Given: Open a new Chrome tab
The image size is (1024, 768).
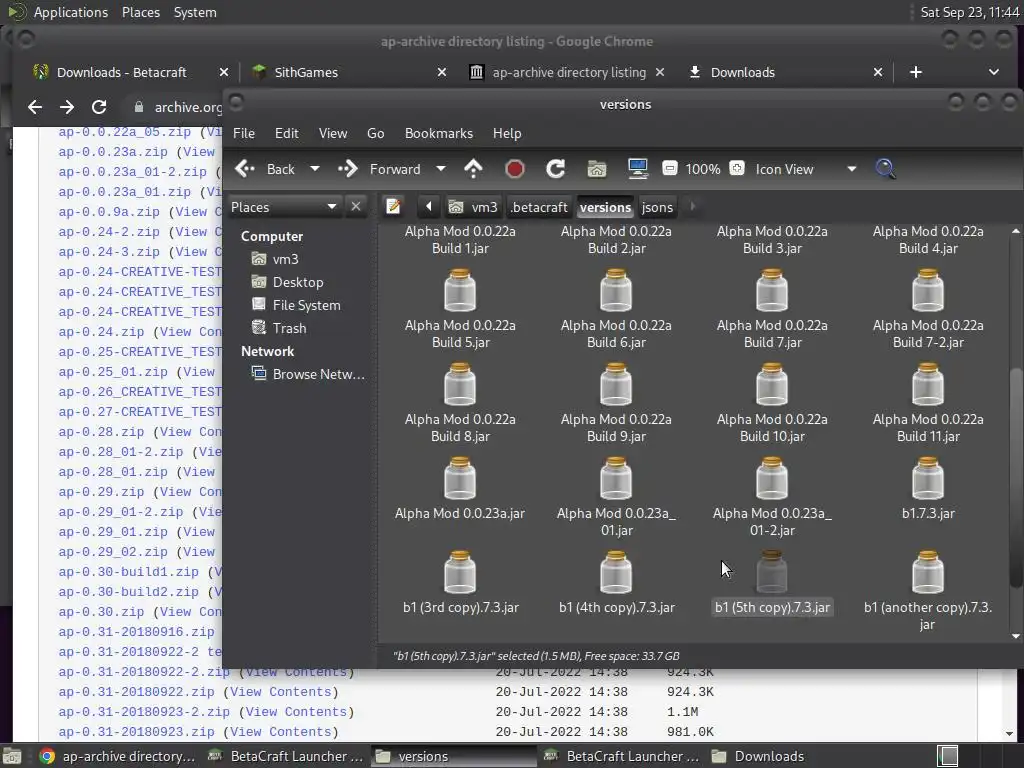Looking at the screenshot, I should 916,72.
